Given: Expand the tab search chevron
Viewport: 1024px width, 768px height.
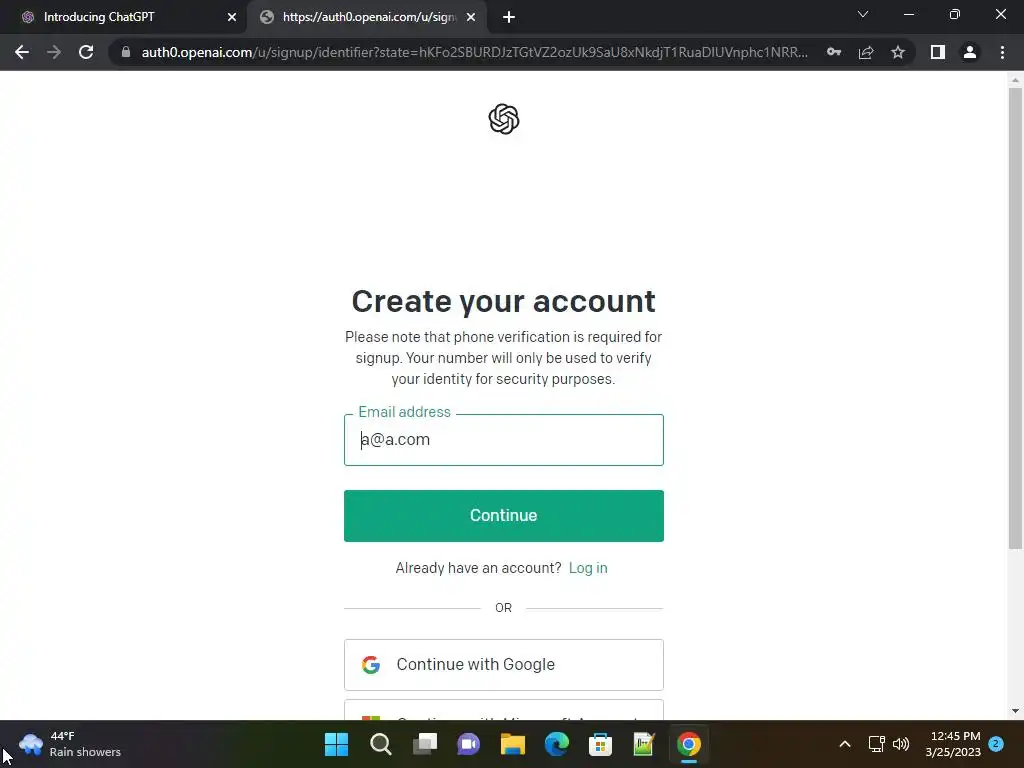Looking at the screenshot, I should [863, 14].
